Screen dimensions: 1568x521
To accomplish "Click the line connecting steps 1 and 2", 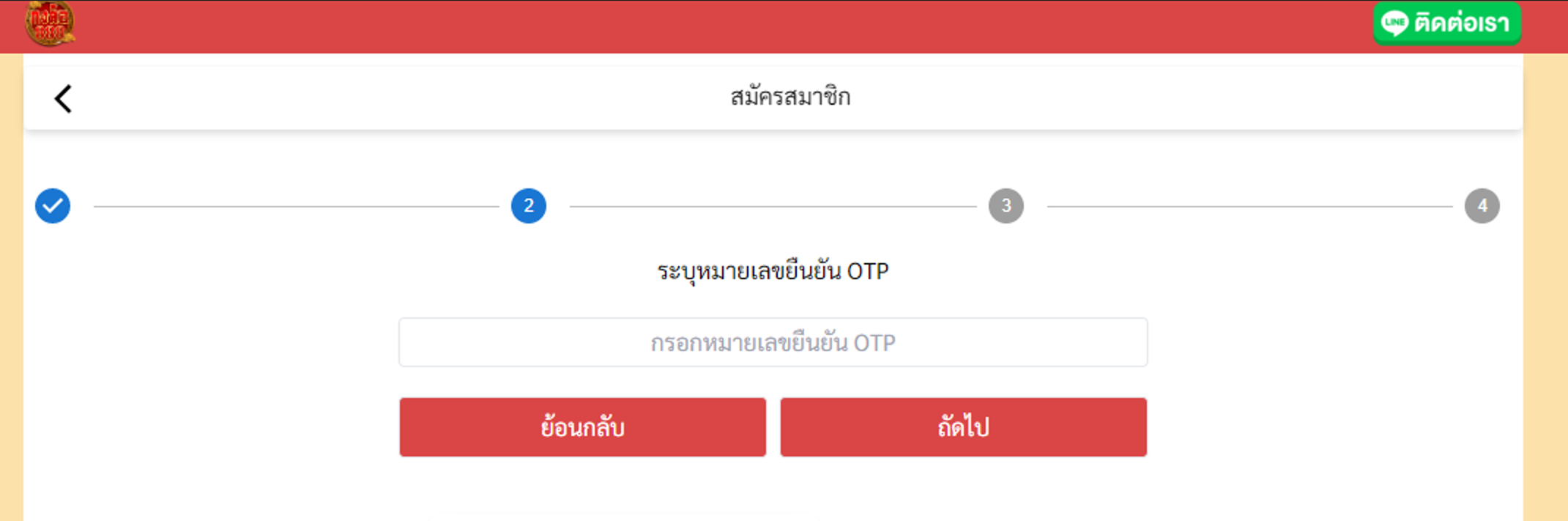I will pyautogui.click(x=296, y=207).
